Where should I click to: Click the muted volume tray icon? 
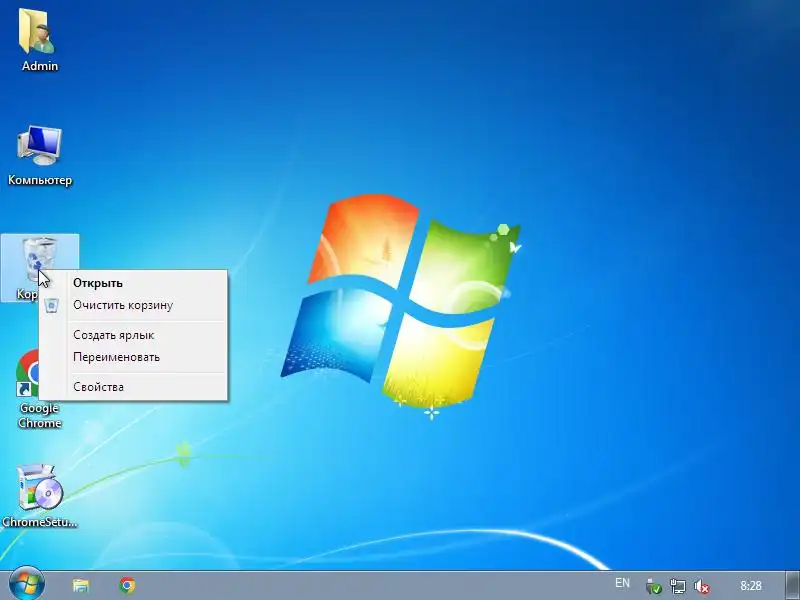[x=702, y=586]
